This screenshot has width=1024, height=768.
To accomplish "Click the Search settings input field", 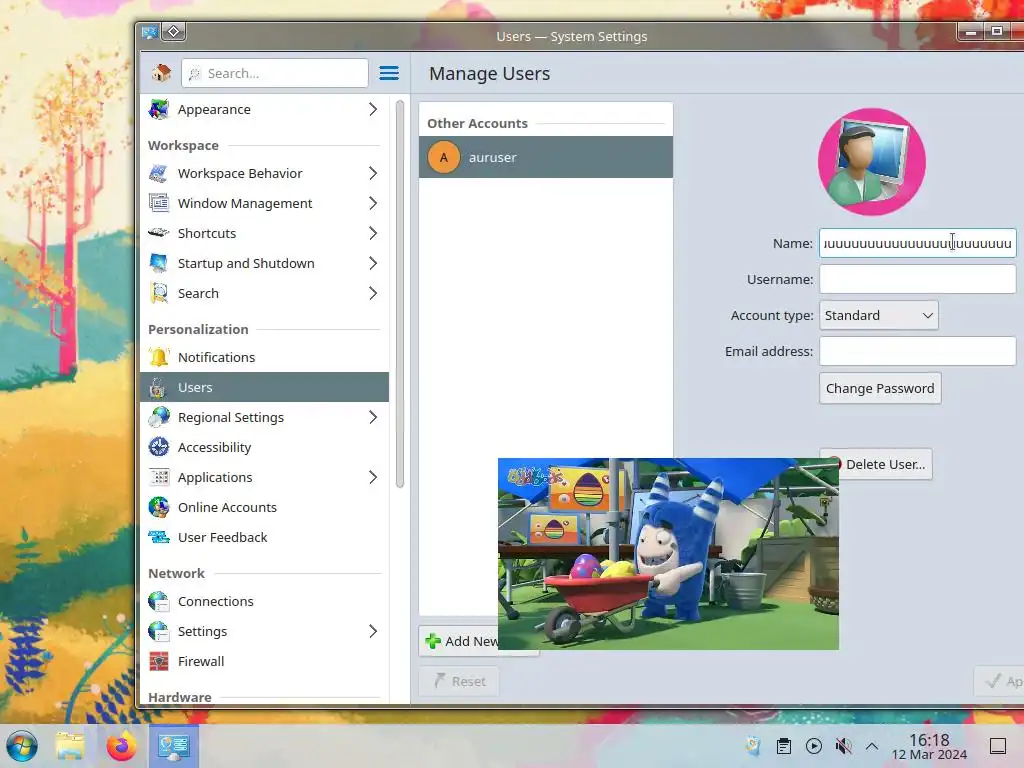I will click(x=275, y=73).
